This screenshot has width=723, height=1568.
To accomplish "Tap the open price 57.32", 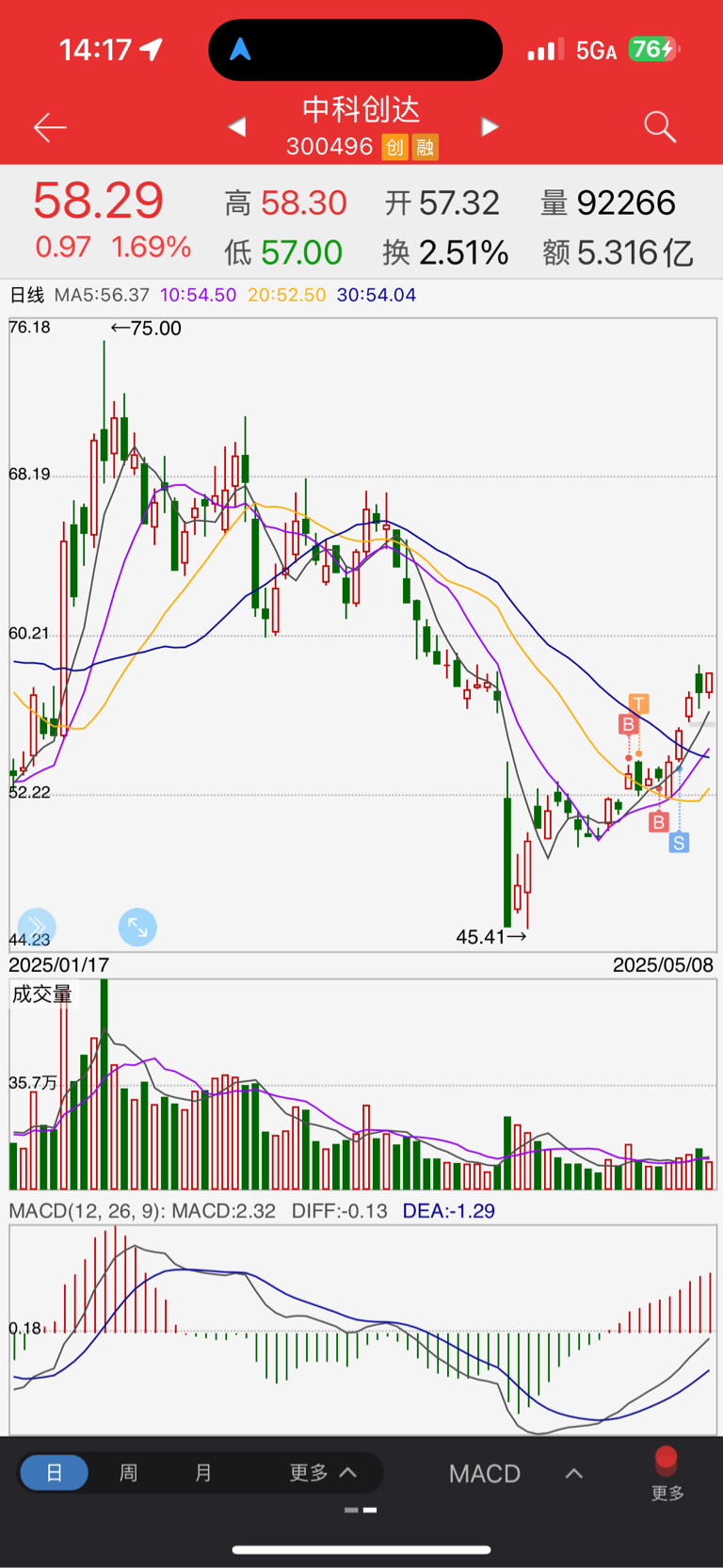I will pos(459,202).
